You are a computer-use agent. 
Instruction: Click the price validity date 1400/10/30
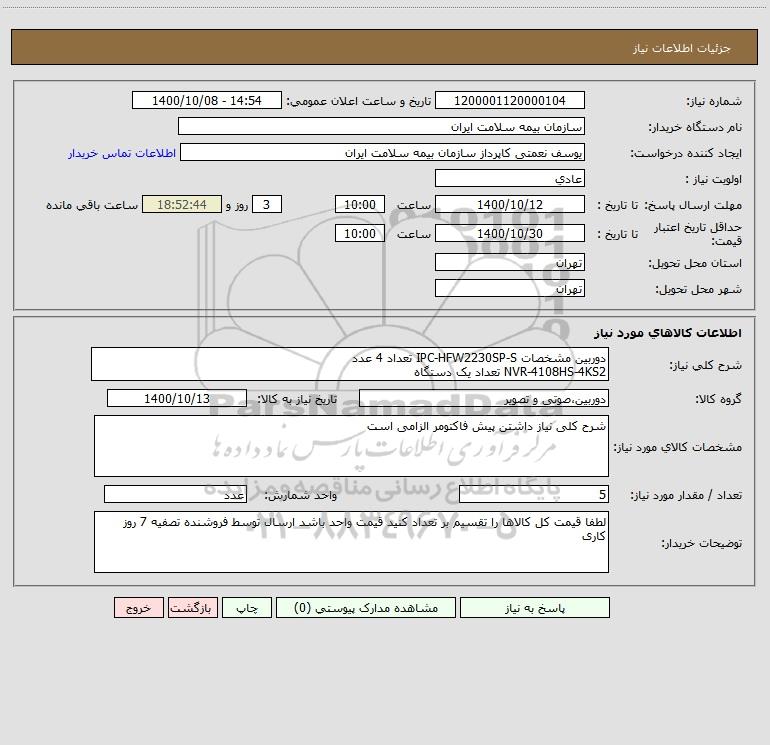[x=510, y=233]
